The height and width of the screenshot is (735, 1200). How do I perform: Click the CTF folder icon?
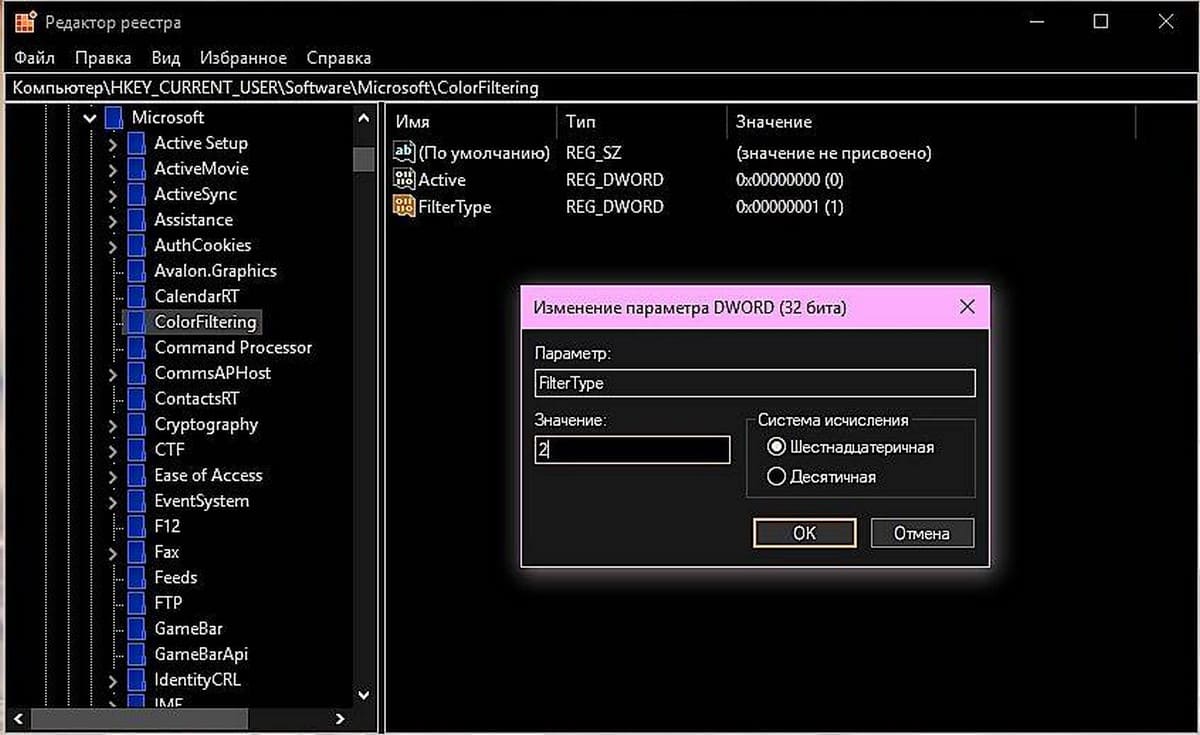click(136, 450)
